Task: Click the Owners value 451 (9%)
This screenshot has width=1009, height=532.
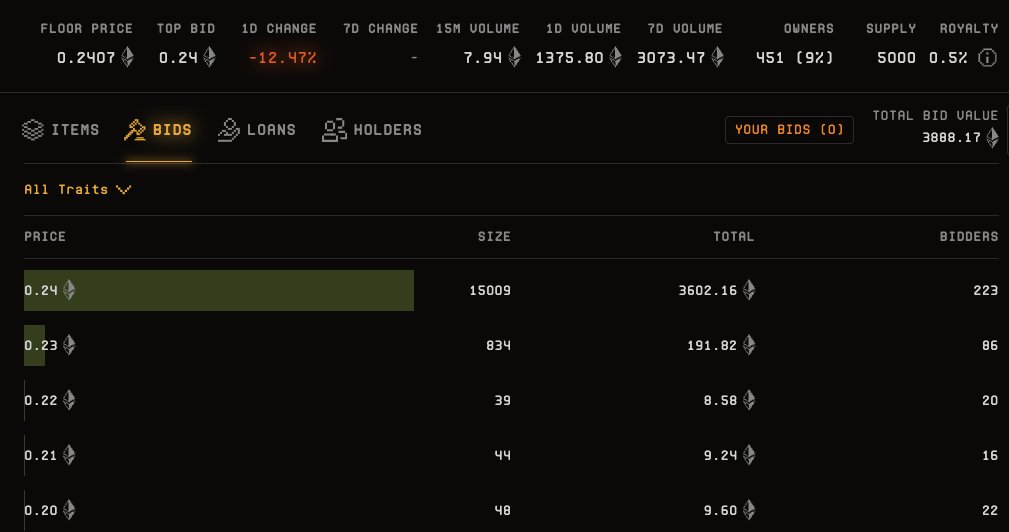Action: 795,58
